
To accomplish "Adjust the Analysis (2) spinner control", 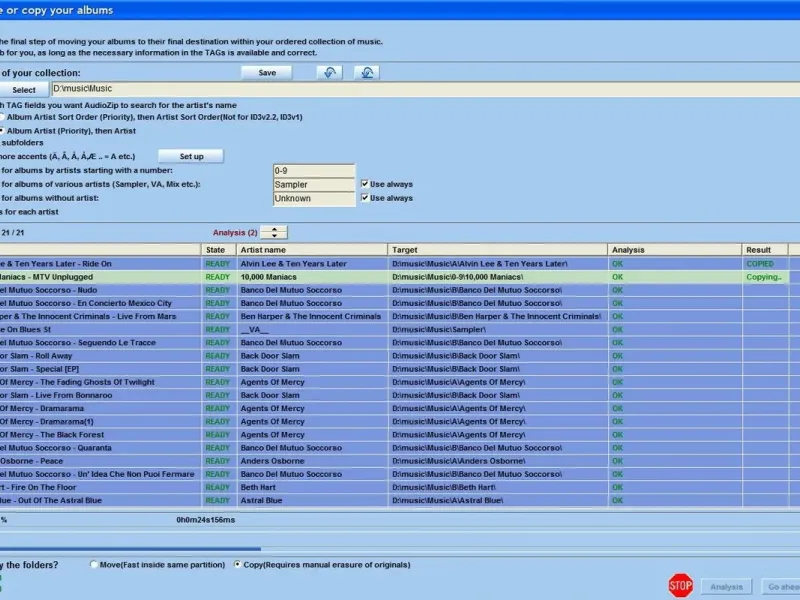I will tap(273, 232).
